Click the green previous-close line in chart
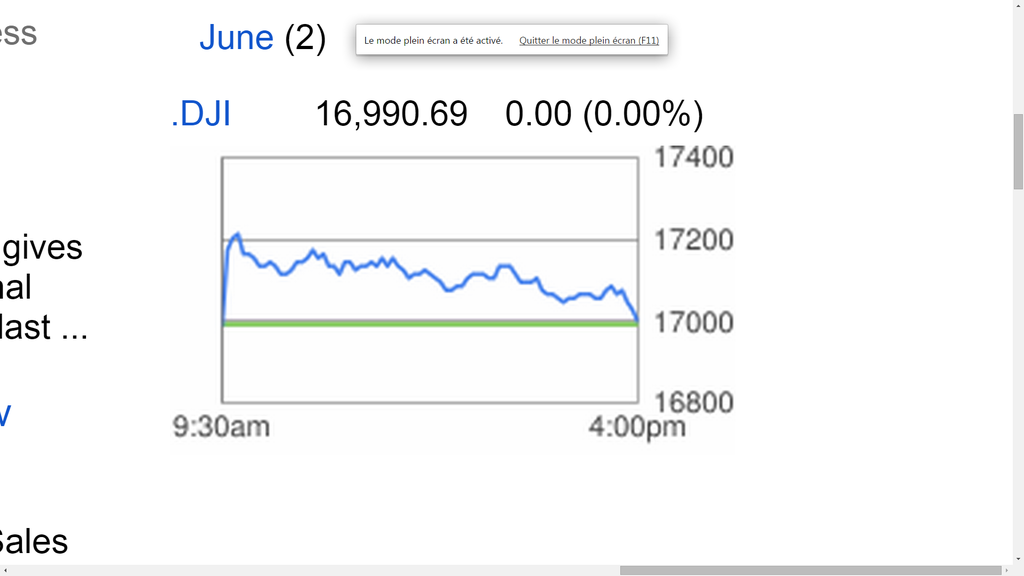This screenshot has height=576, width=1024. [430, 324]
